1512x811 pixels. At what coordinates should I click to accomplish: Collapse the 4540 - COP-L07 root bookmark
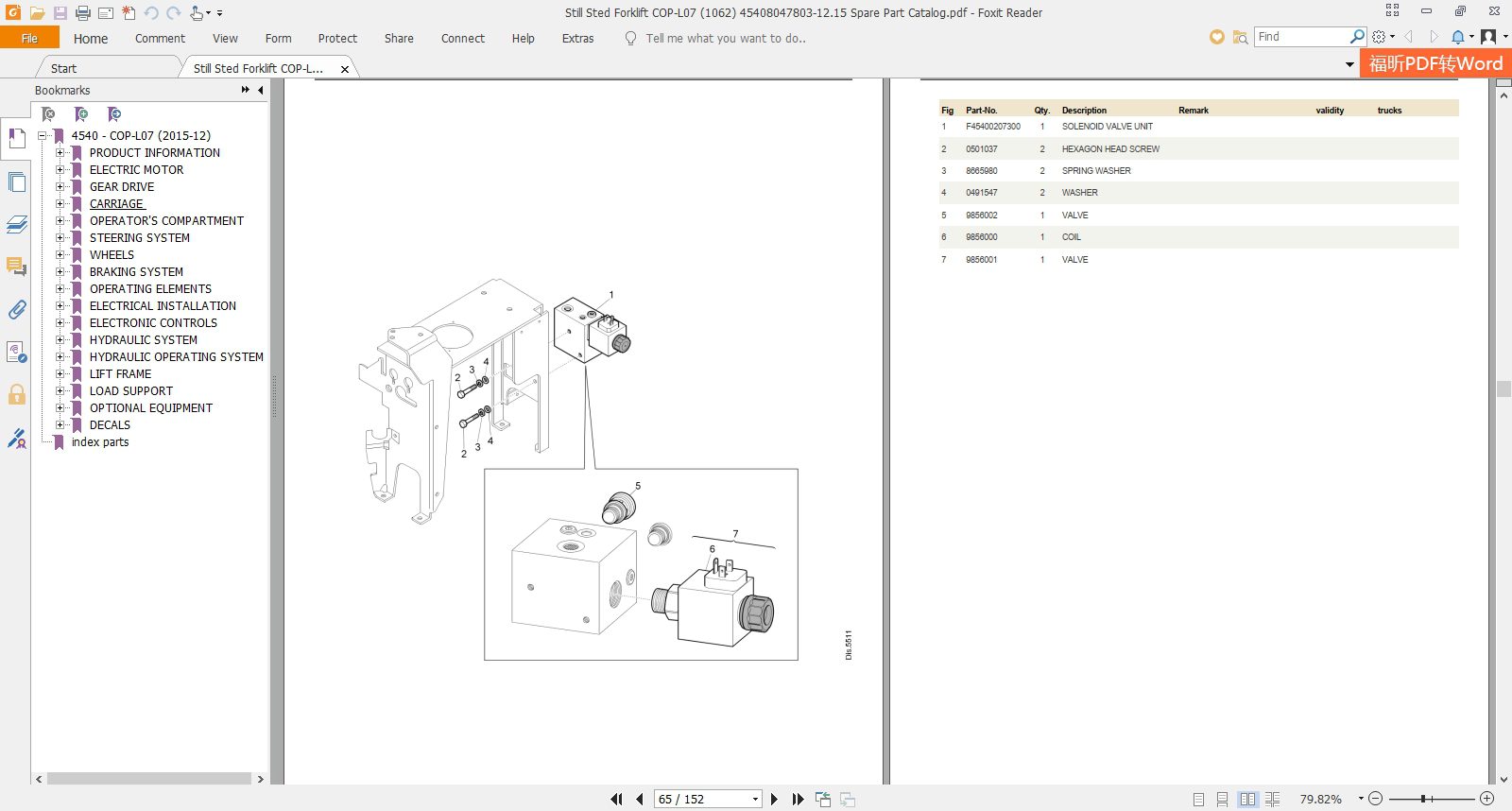click(x=43, y=135)
